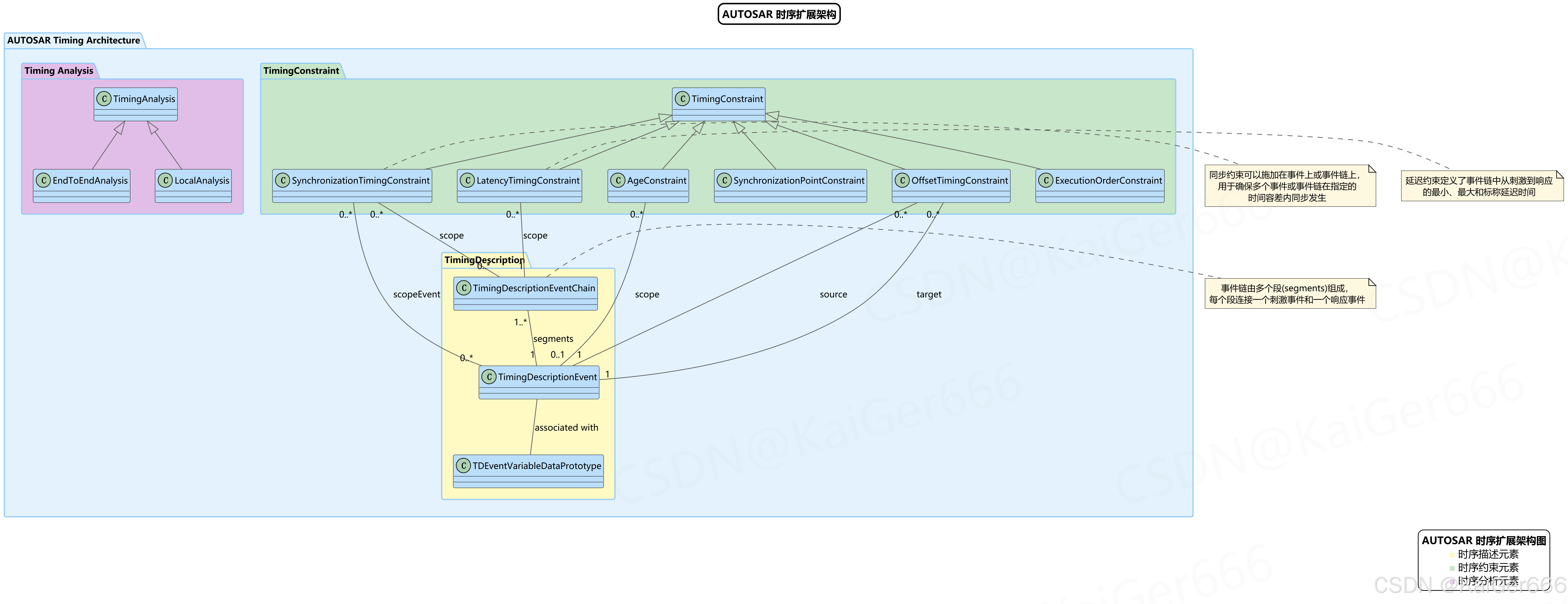The height and width of the screenshot is (604, 1568).
Task: Click the ExecutionOrderConstraint class C icon
Action: pos(1046,180)
